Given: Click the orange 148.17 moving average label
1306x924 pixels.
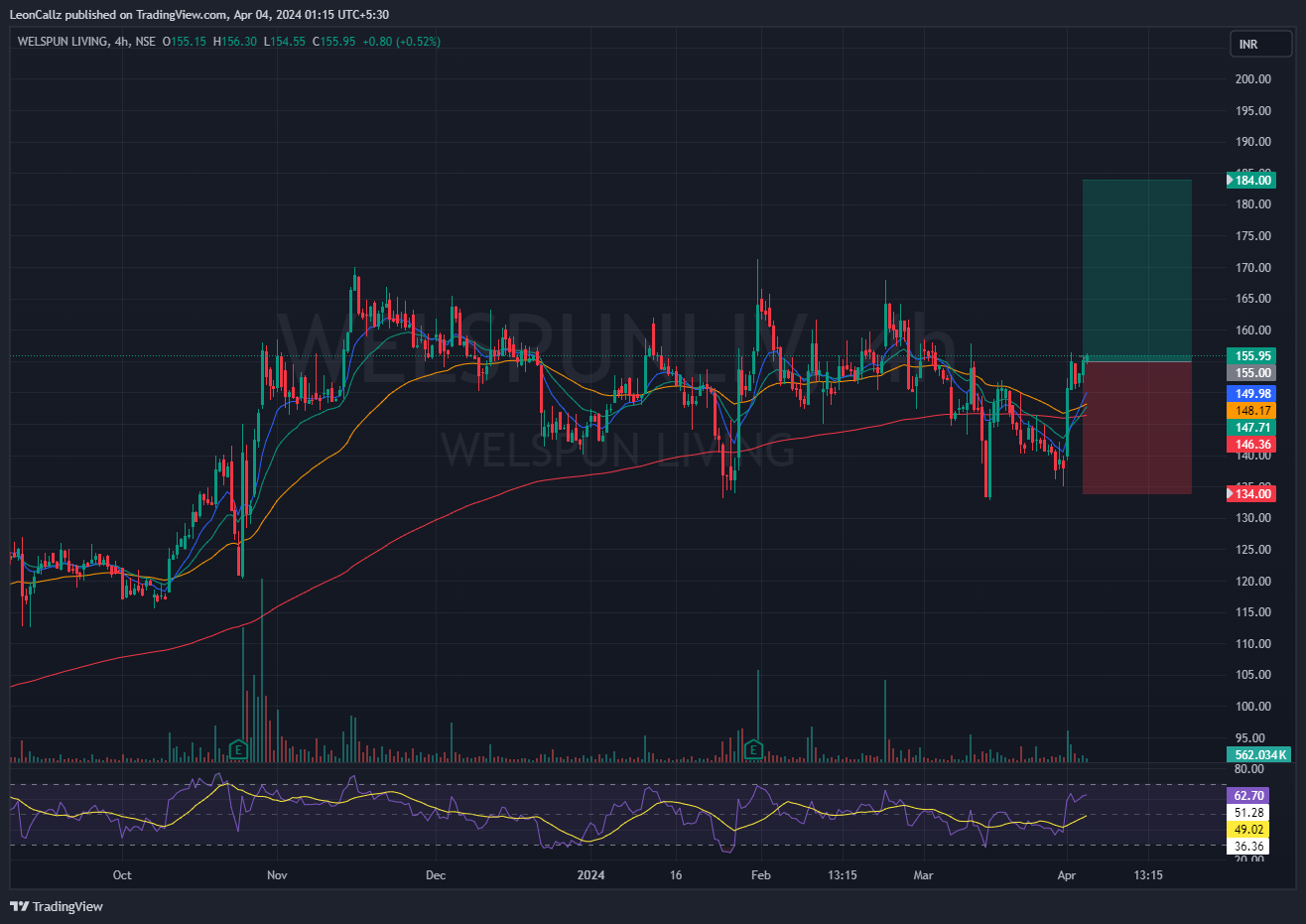Looking at the screenshot, I should tap(1252, 411).
